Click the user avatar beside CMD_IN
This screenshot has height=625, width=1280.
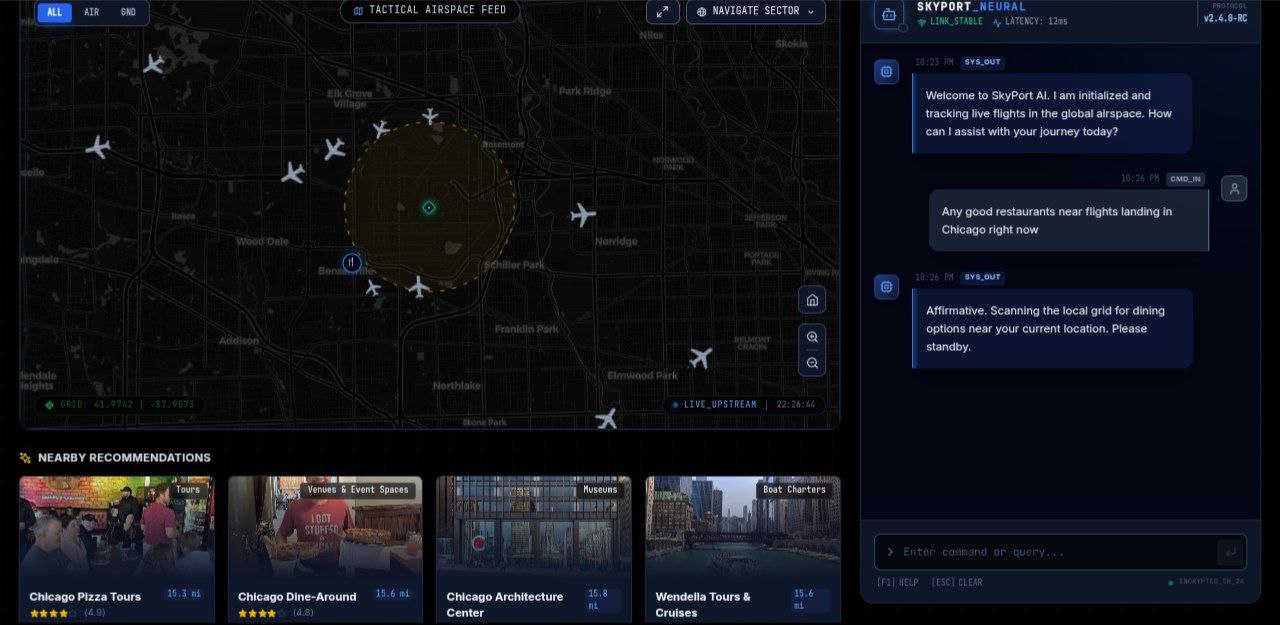(1234, 188)
